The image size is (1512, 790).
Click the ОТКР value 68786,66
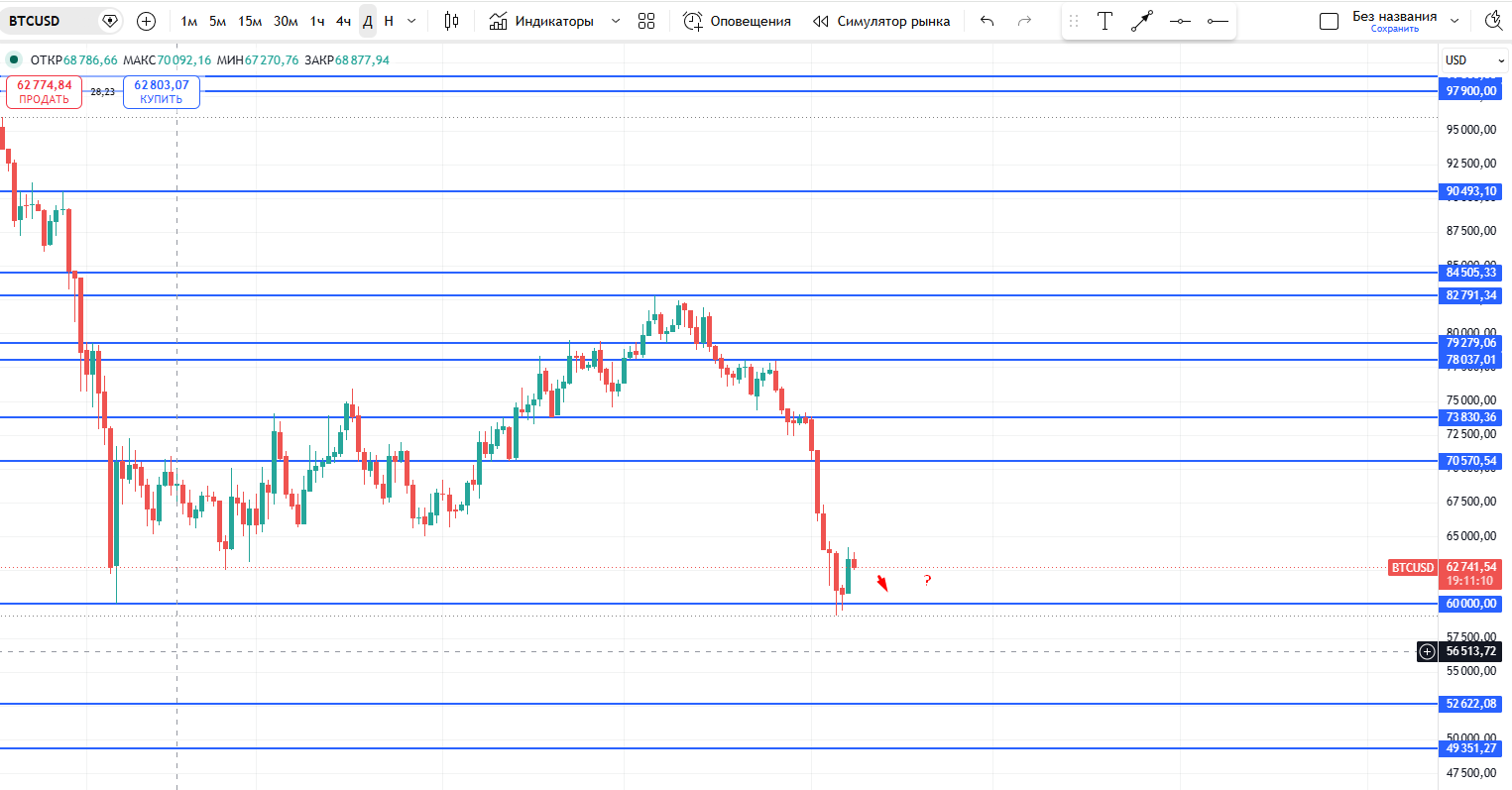90,60
